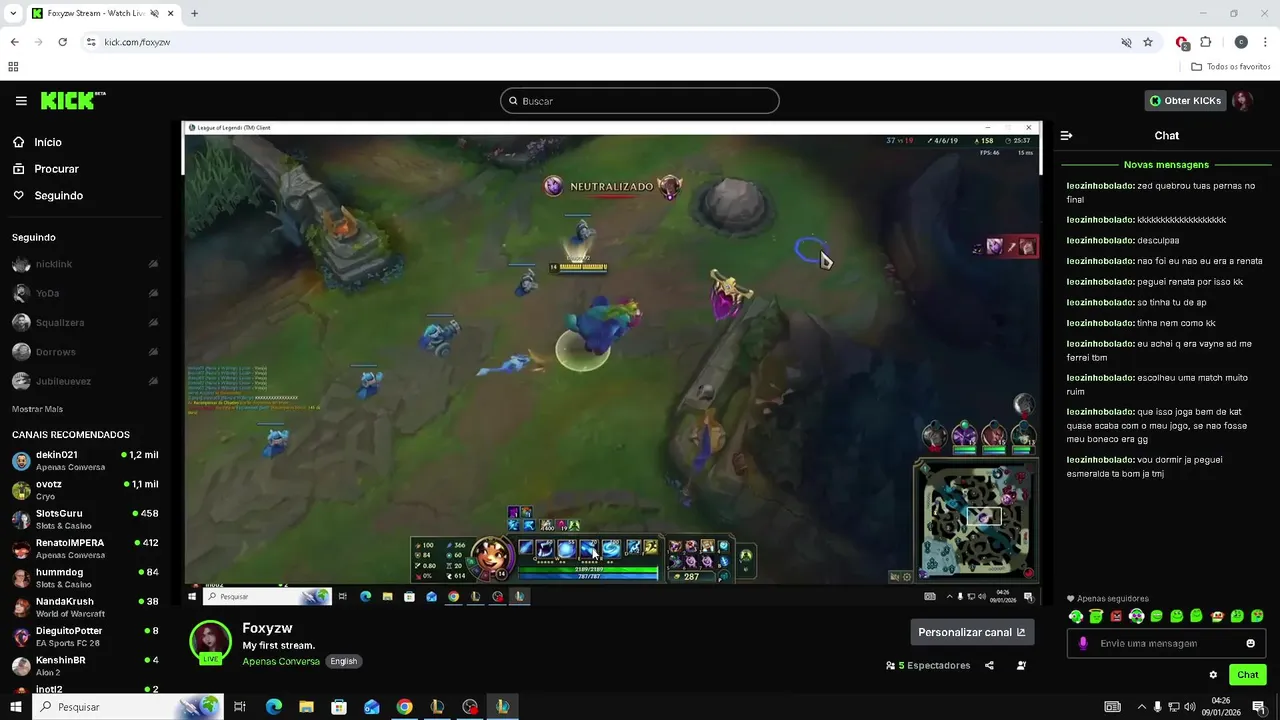This screenshot has height=720, width=1280.
Task: Focus the Buscar search field
Action: (x=640, y=101)
